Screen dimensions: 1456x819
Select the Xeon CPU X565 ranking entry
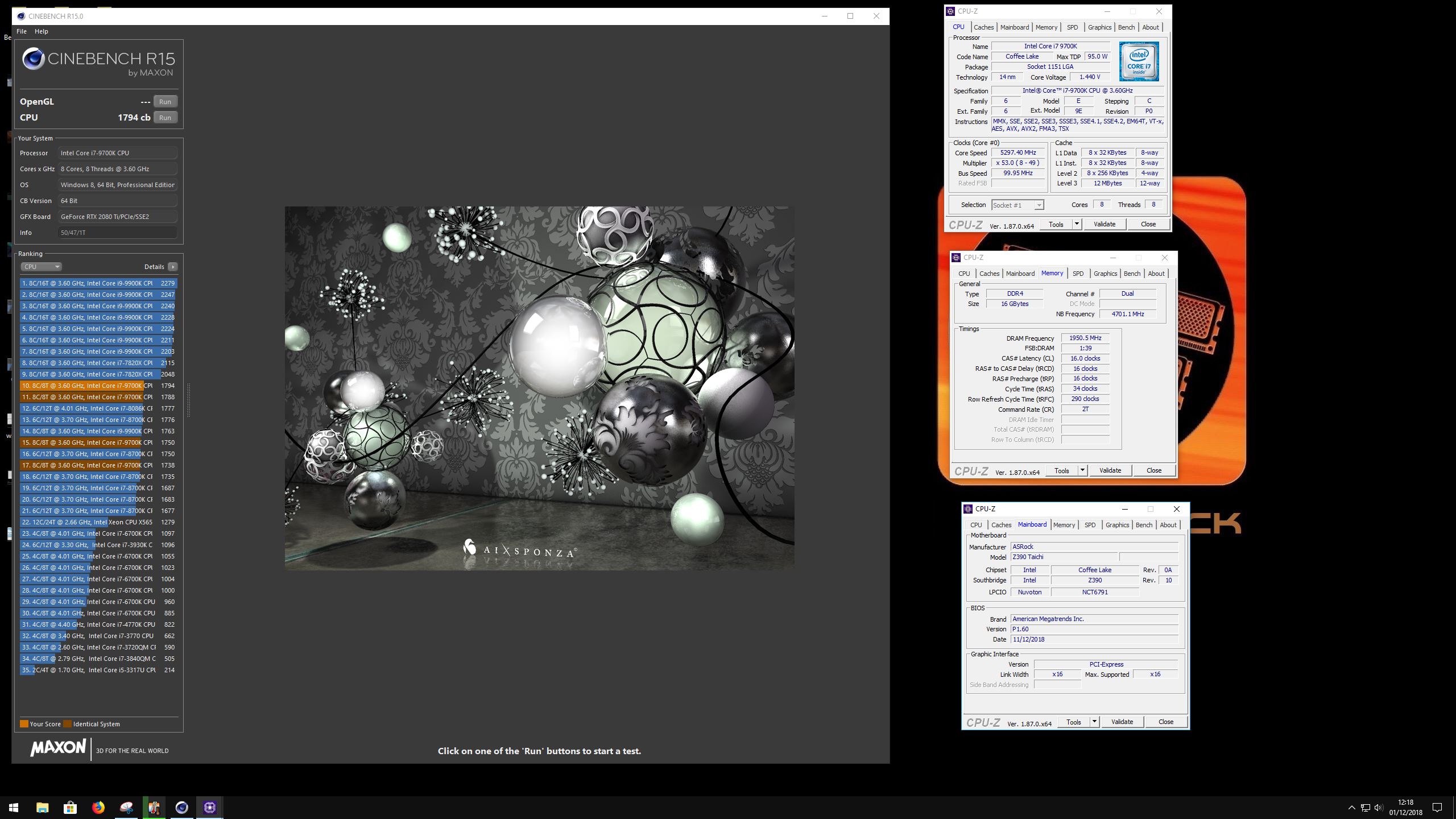(x=98, y=522)
